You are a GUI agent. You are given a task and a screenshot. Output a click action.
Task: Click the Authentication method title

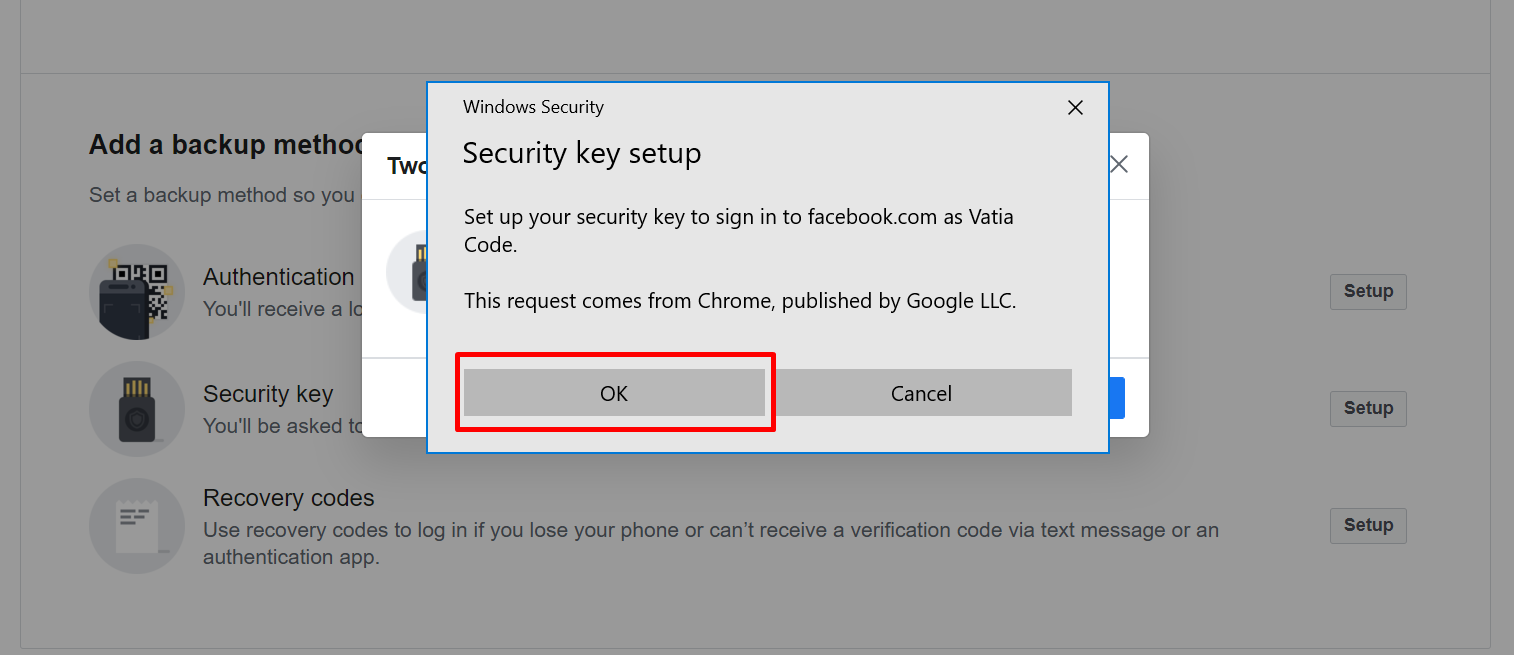click(279, 277)
